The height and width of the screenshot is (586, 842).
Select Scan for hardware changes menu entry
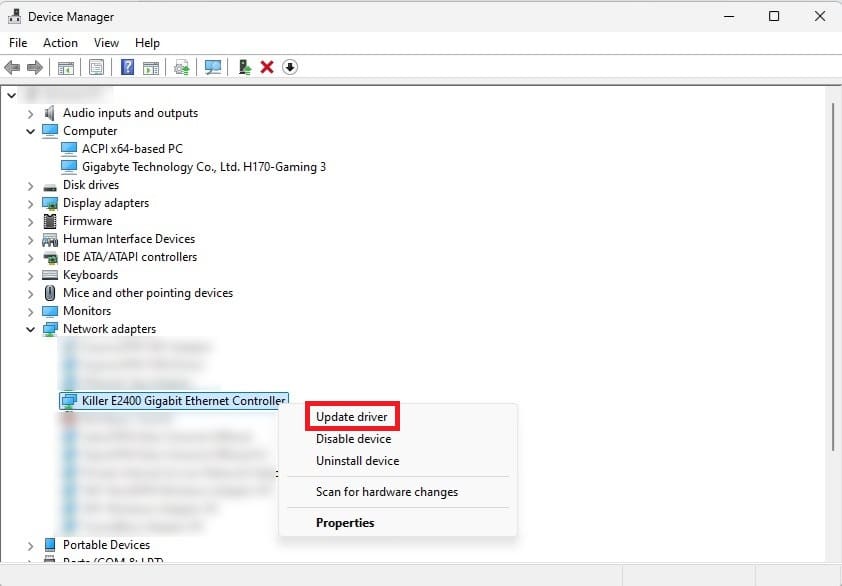(387, 492)
